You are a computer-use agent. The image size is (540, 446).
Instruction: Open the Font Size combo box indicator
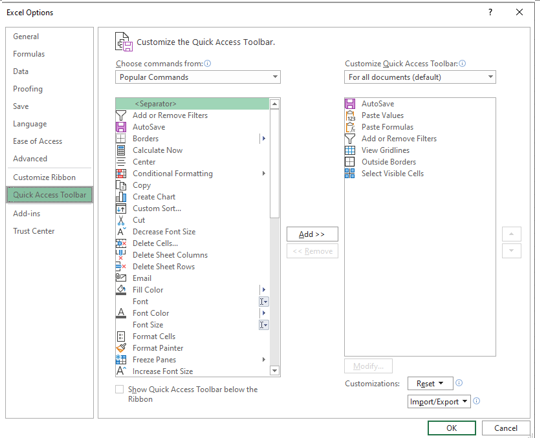[263, 325]
